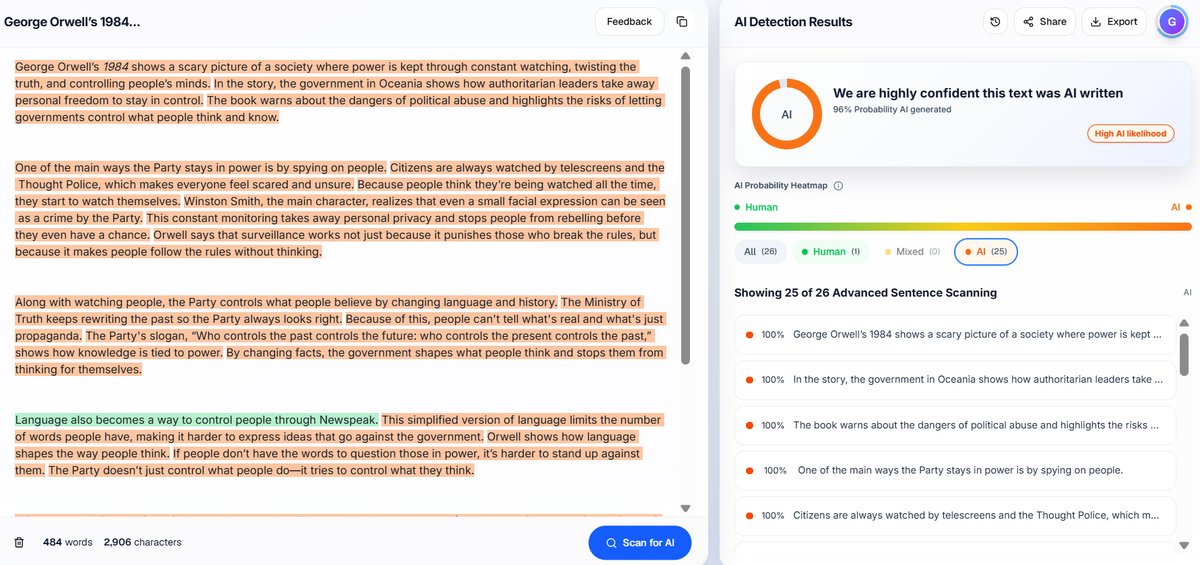
Task: Click '96% Probability AI generated' text
Action: tap(892, 110)
